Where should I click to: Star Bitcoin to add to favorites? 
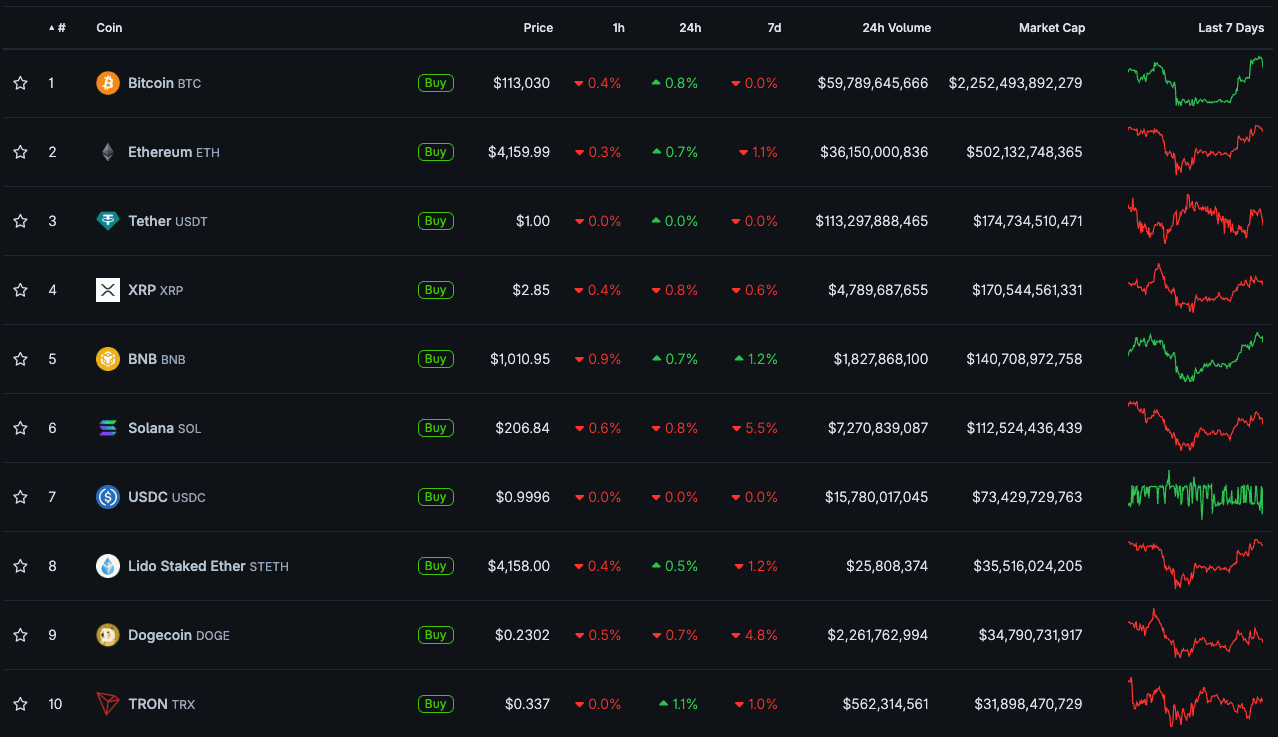(20, 83)
